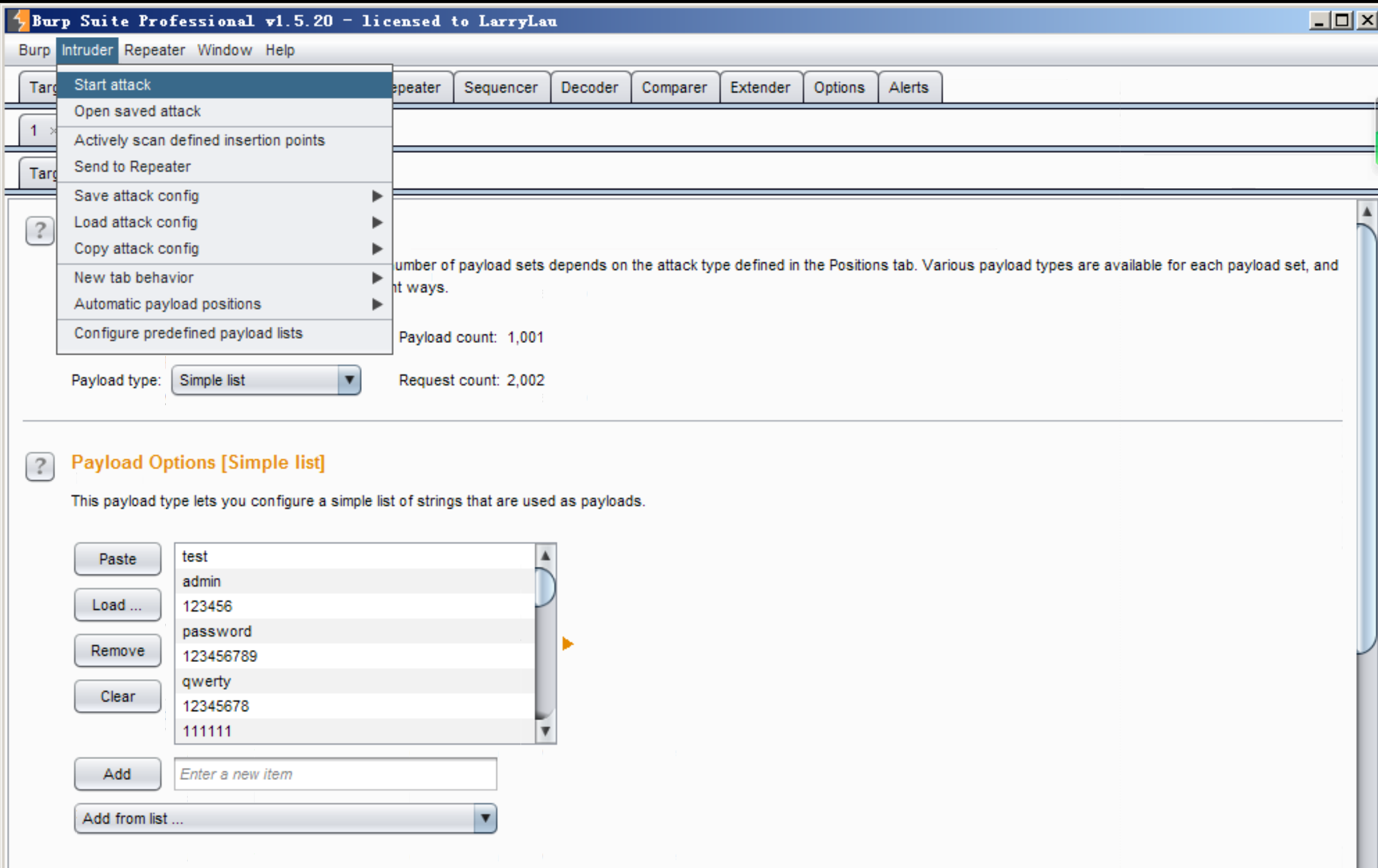Viewport: 1378px width, 868px height.
Task: Click the Payload Sets help question icon
Action: [x=40, y=230]
